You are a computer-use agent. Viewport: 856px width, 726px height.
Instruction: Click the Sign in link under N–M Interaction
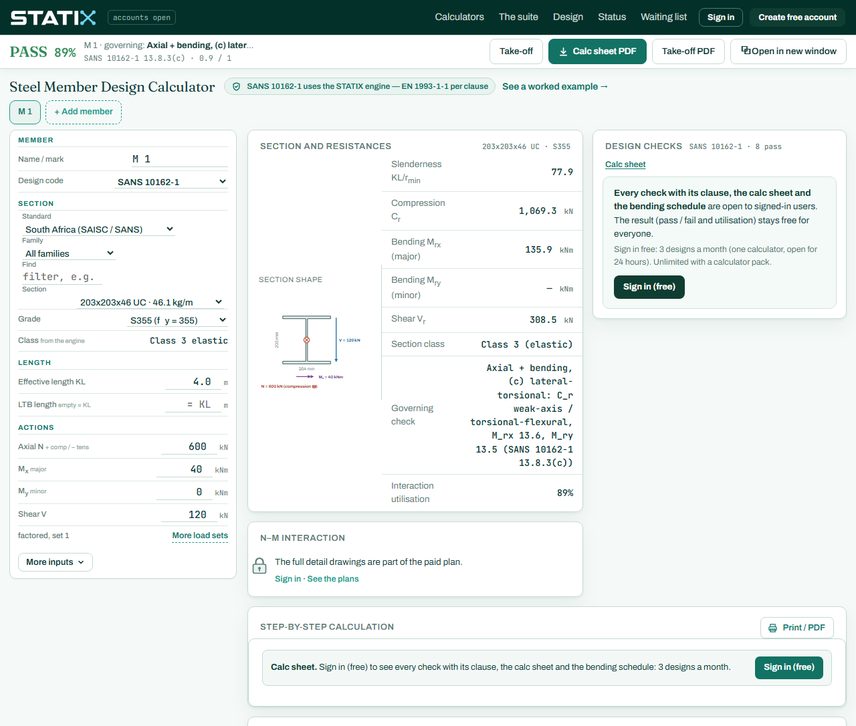tap(288, 579)
